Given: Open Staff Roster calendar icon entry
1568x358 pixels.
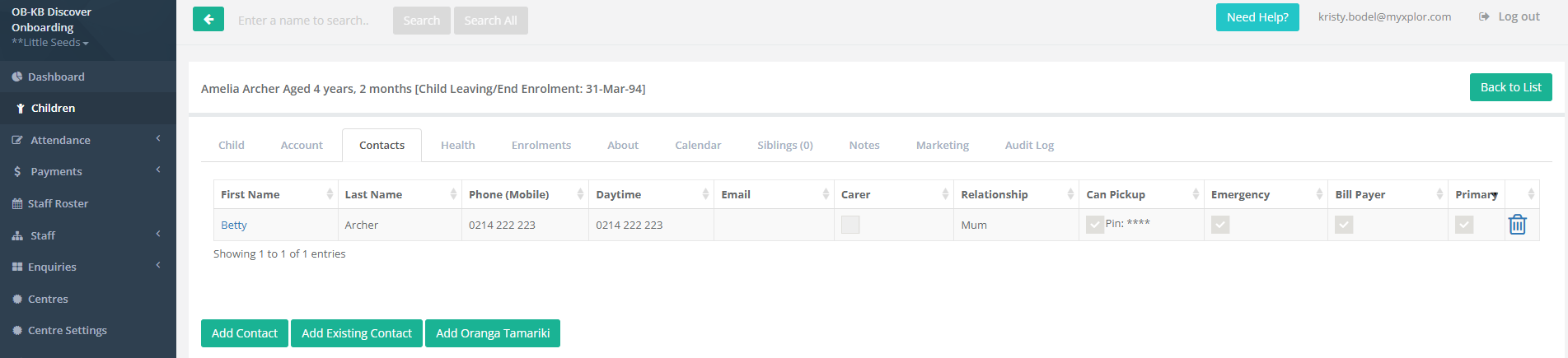Looking at the screenshot, I should pyautogui.click(x=17, y=203).
